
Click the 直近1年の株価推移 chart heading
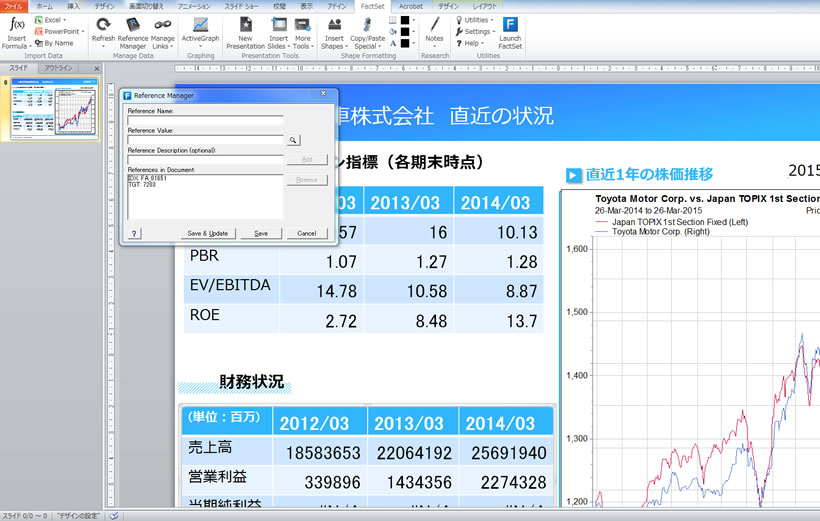pyautogui.click(x=649, y=174)
